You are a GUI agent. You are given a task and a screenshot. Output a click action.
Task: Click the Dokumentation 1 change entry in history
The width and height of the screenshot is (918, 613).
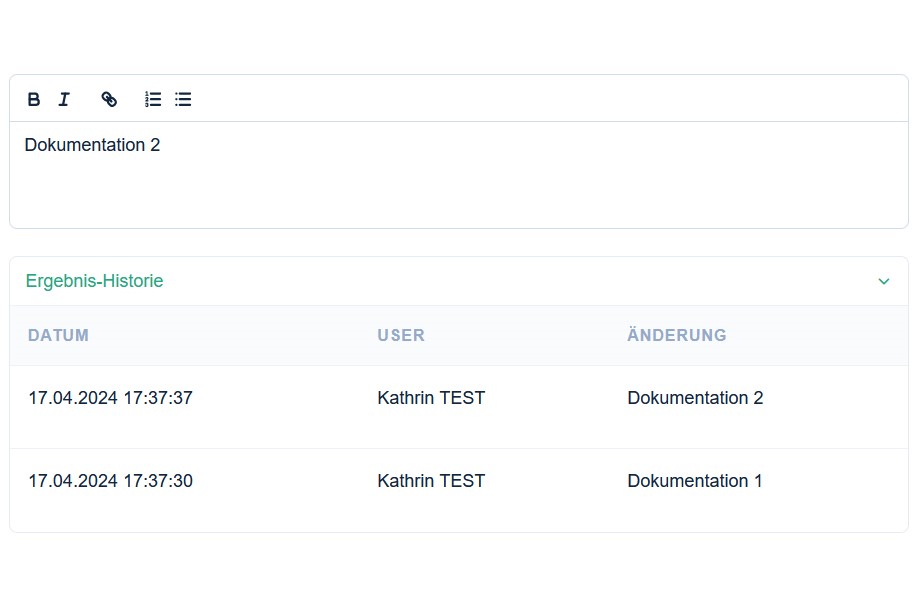coord(695,481)
